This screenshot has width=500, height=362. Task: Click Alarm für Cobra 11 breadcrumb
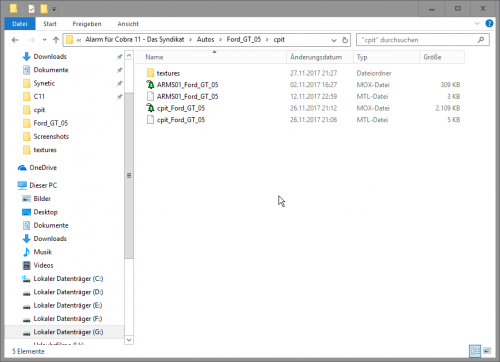tap(135, 39)
